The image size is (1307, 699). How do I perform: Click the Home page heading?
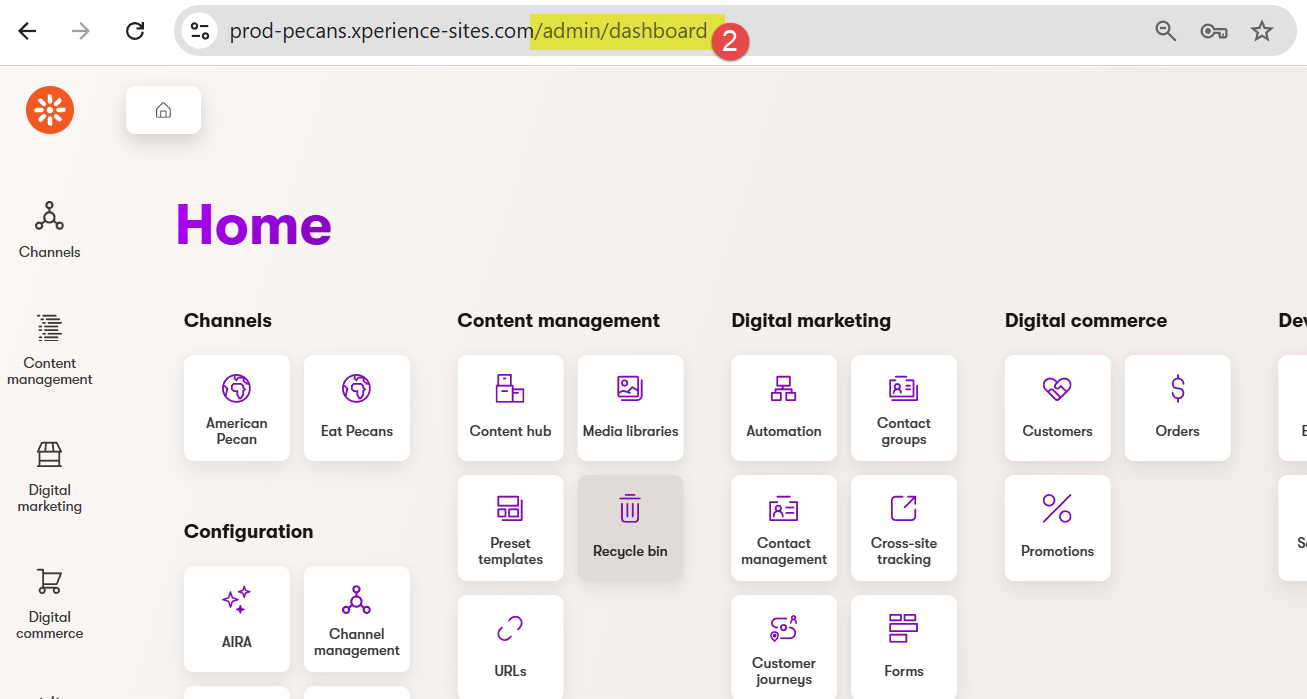253,224
